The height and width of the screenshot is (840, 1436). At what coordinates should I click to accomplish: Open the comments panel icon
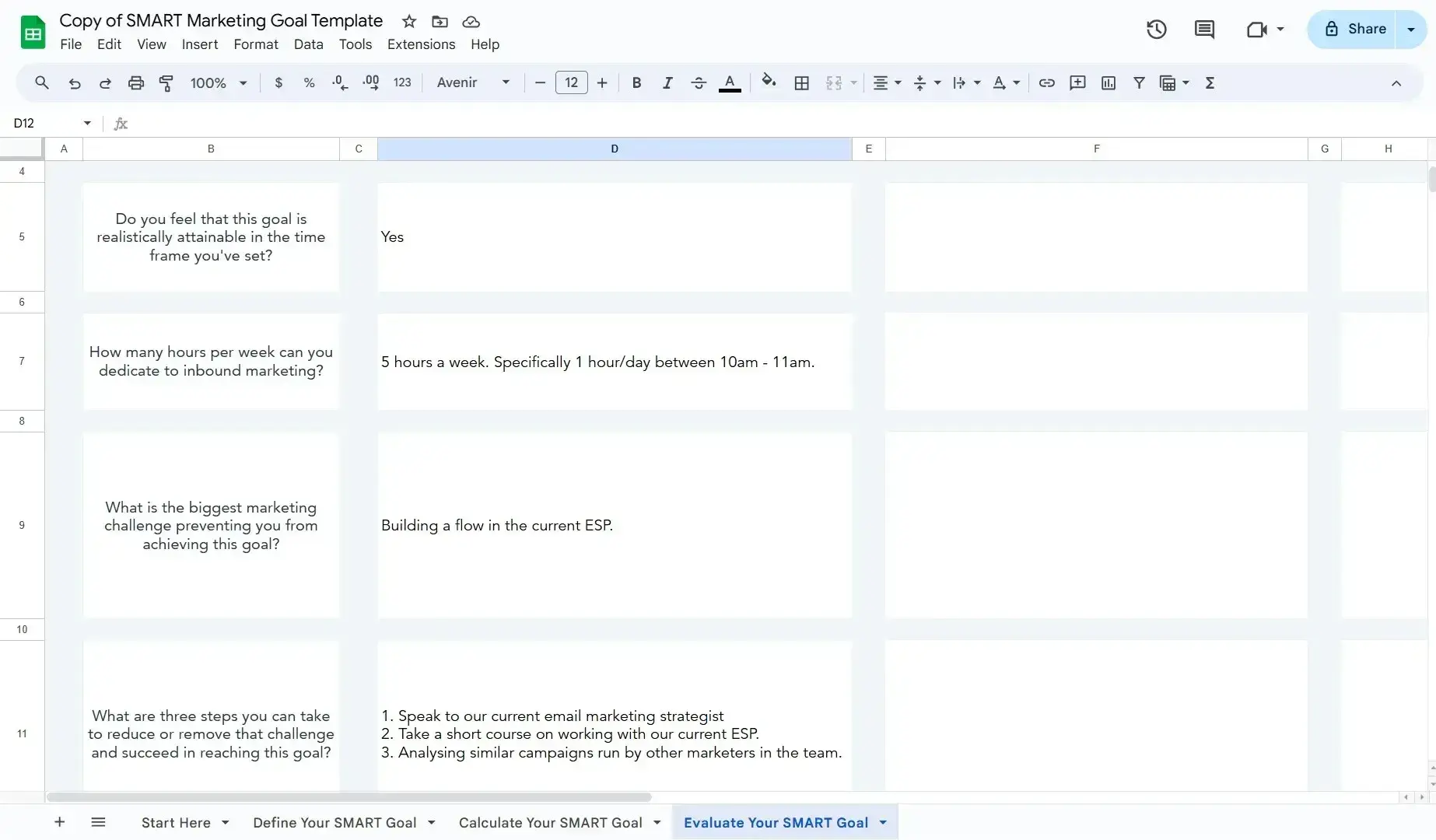[1204, 30]
